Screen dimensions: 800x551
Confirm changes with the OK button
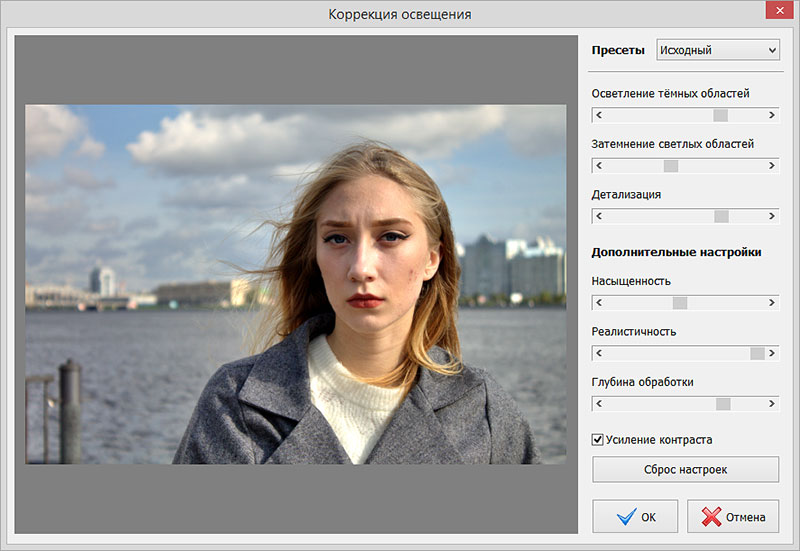pyautogui.click(x=635, y=517)
